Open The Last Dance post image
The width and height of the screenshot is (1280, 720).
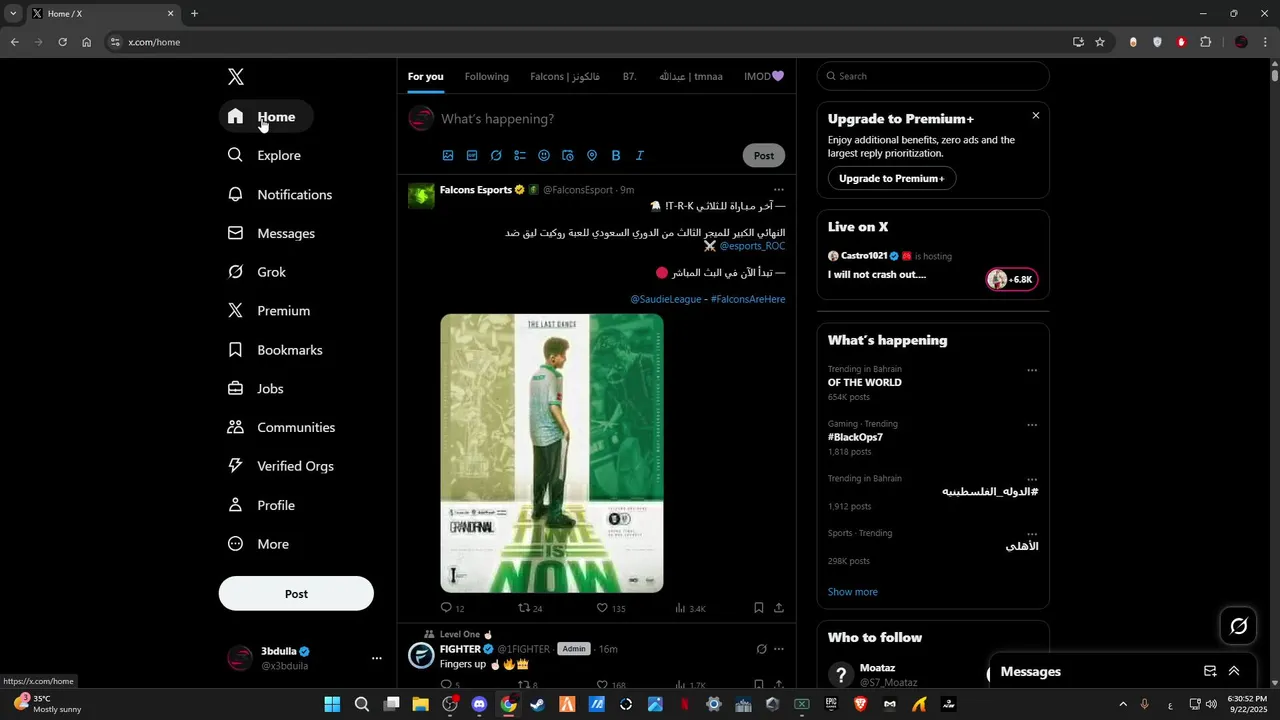(x=552, y=453)
